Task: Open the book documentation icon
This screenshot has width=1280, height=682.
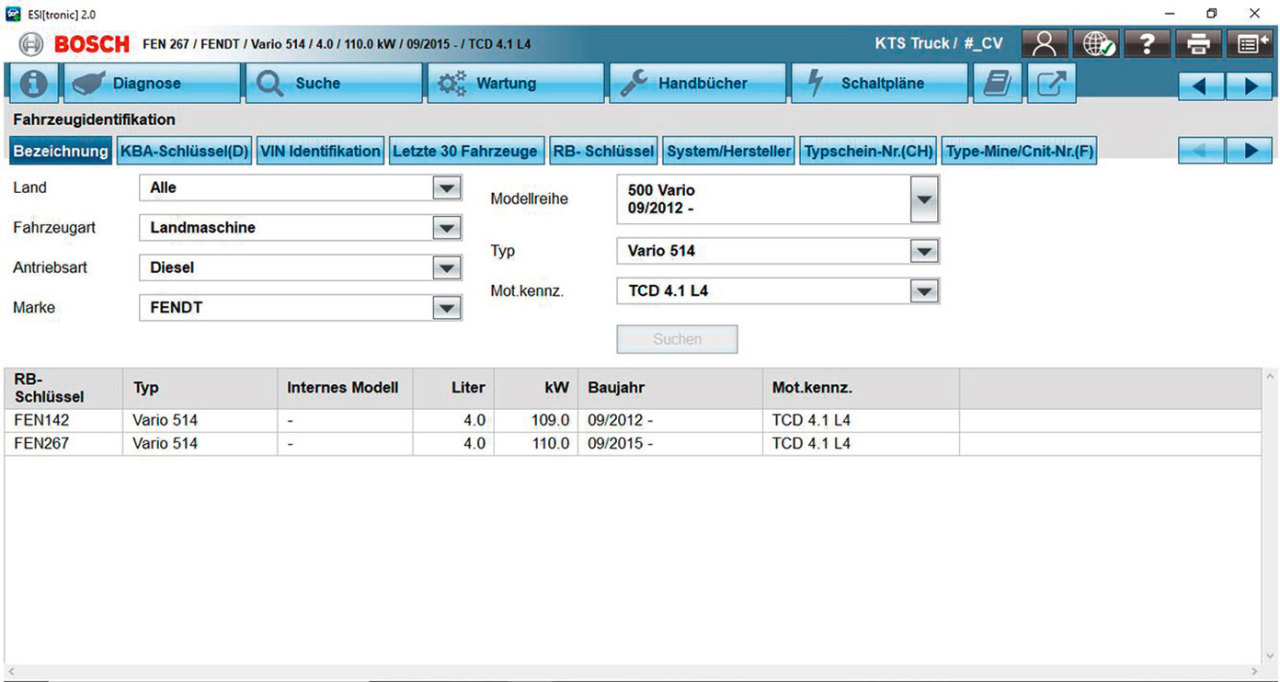Action: (997, 84)
